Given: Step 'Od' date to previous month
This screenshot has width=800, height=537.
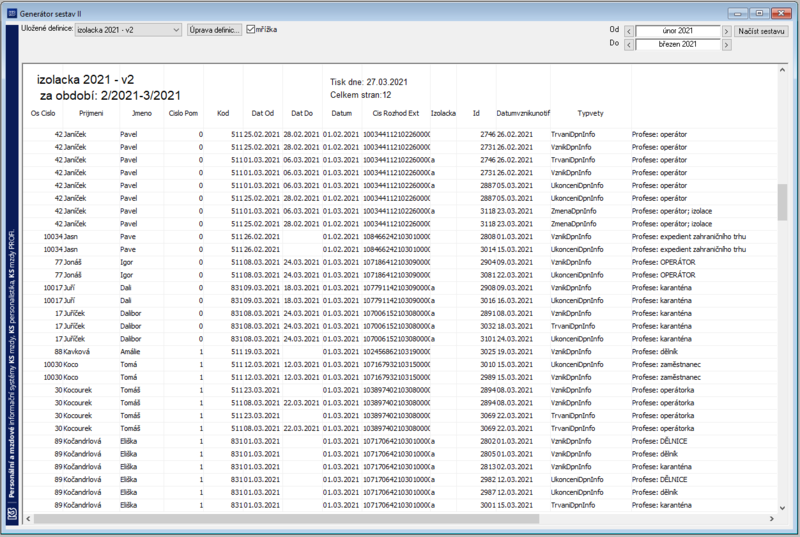Looking at the screenshot, I should tap(629, 32).
